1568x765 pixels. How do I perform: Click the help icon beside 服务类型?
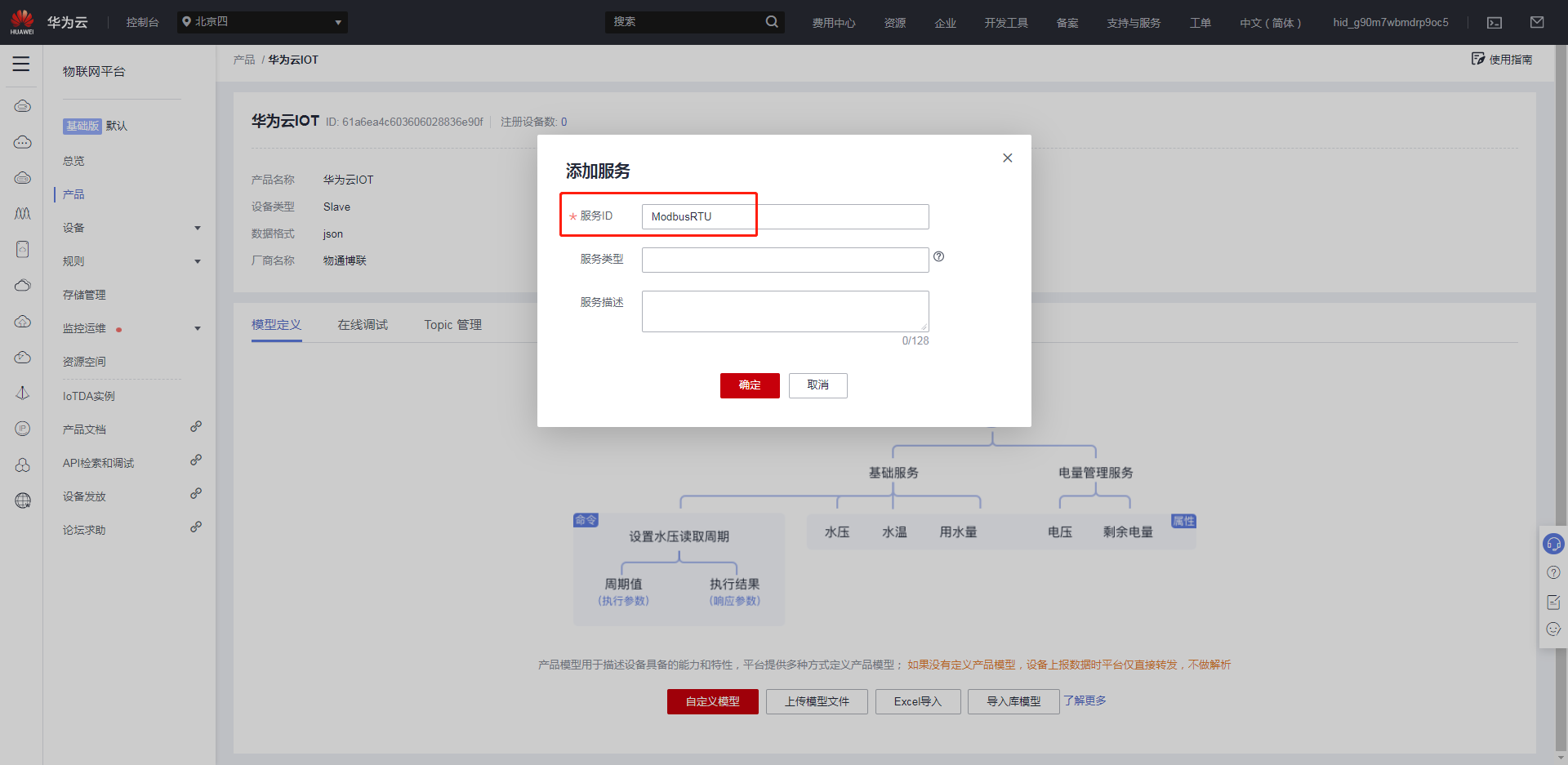pyautogui.click(x=939, y=256)
